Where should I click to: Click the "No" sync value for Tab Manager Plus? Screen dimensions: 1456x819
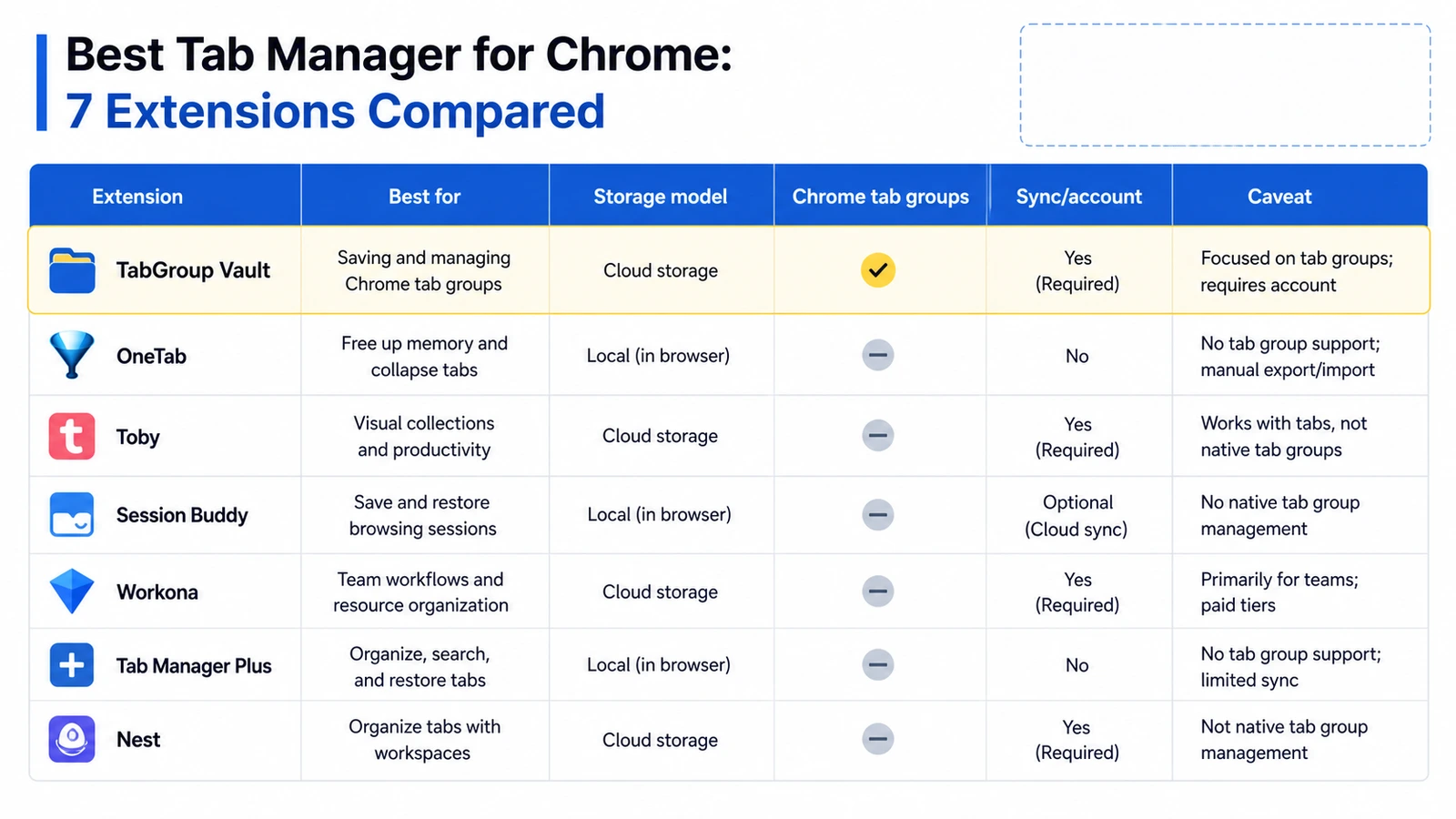coord(1077,665)
